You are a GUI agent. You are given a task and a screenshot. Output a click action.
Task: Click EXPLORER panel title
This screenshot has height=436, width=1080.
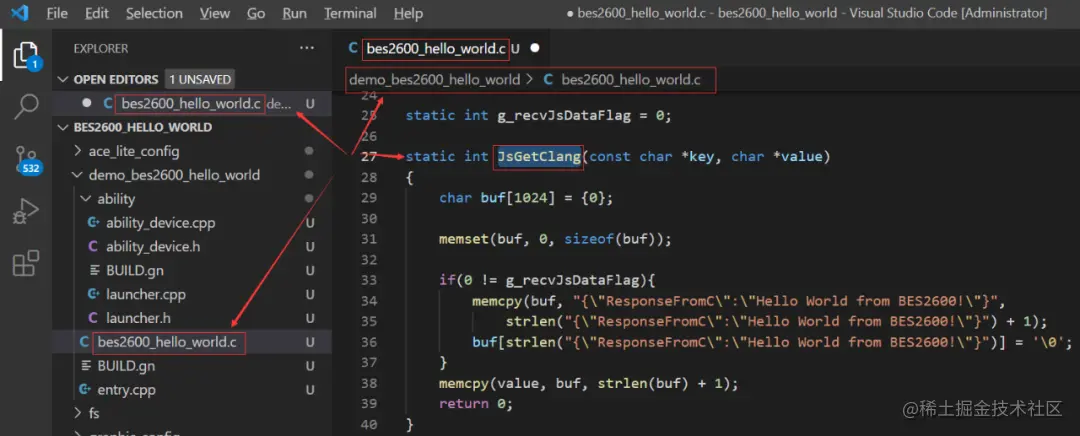point(101,49)
